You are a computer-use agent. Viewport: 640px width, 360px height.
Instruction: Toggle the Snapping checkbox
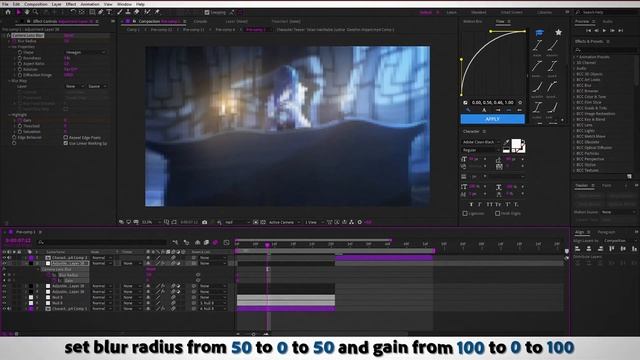pos(207,13)
